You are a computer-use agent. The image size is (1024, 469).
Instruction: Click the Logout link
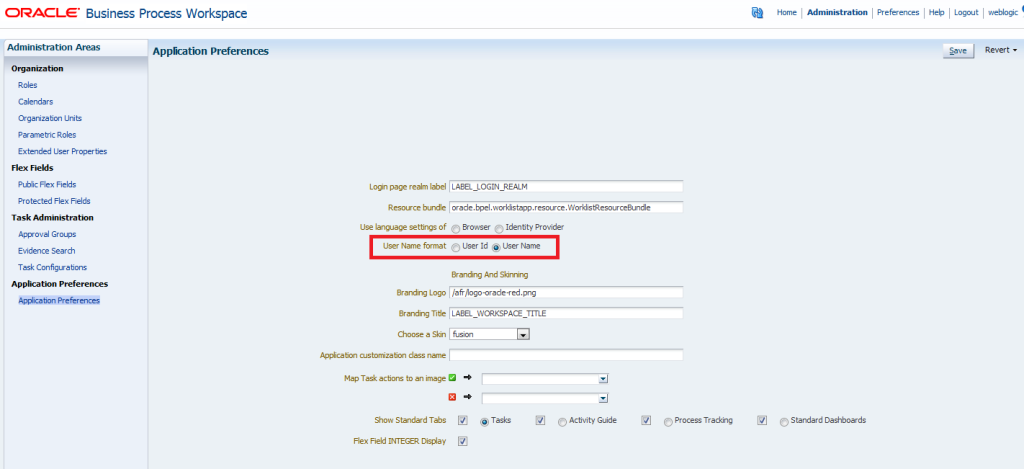[x=966, y=12]
